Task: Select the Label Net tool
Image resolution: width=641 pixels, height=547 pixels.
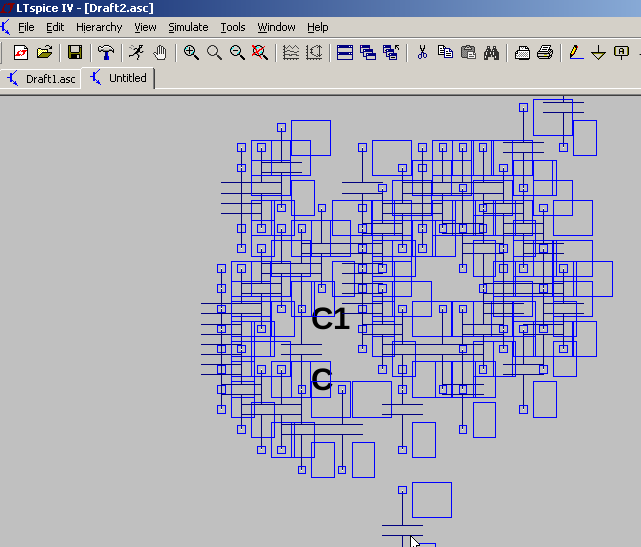Action: point(621,53)
